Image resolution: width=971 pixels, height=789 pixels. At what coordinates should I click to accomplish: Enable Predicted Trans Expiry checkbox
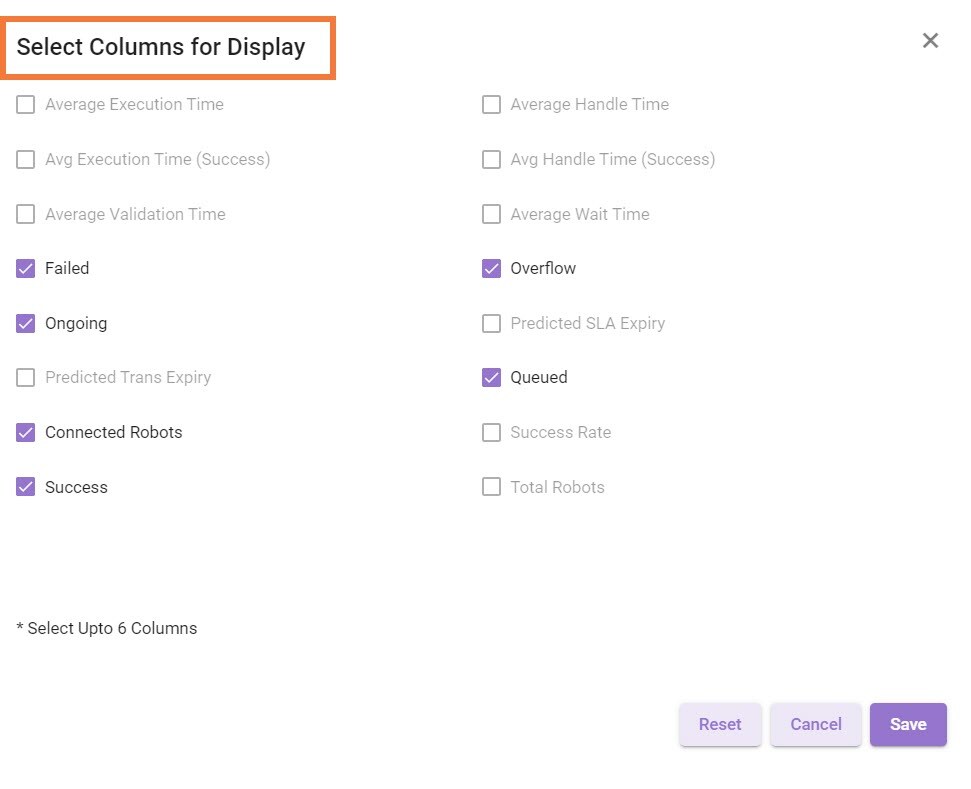point(25,378)
